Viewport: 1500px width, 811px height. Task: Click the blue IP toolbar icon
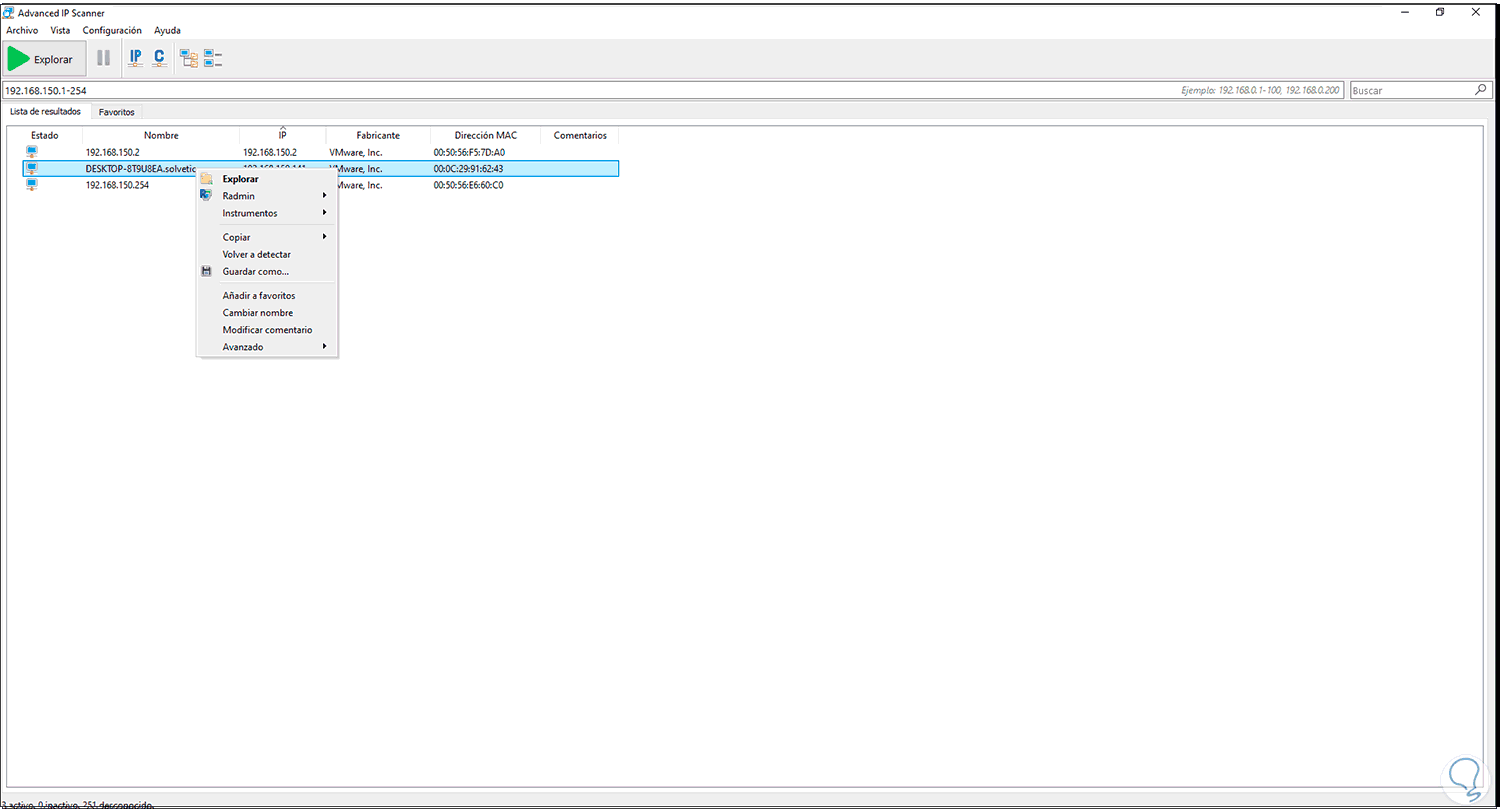(x=136, y=59)
